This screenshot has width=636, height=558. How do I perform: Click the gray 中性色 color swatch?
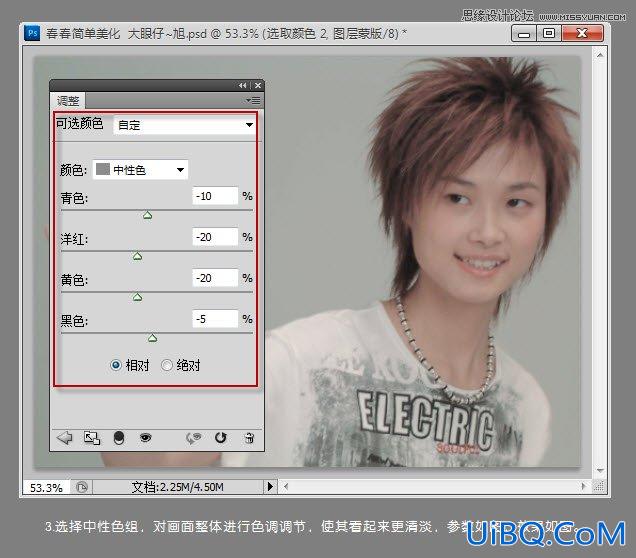[103, 169]
